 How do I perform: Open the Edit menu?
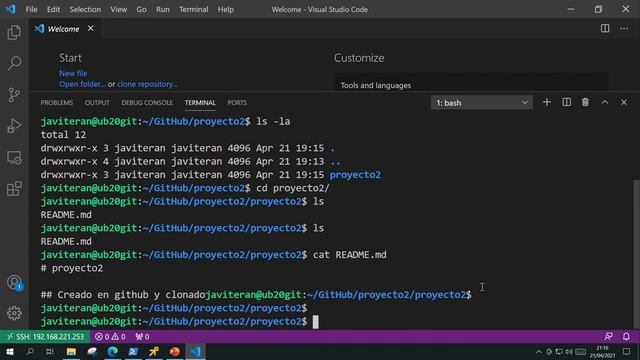53,9
